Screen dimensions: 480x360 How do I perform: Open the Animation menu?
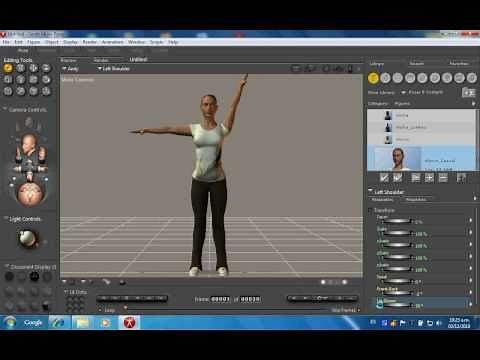tap(112, 42)
